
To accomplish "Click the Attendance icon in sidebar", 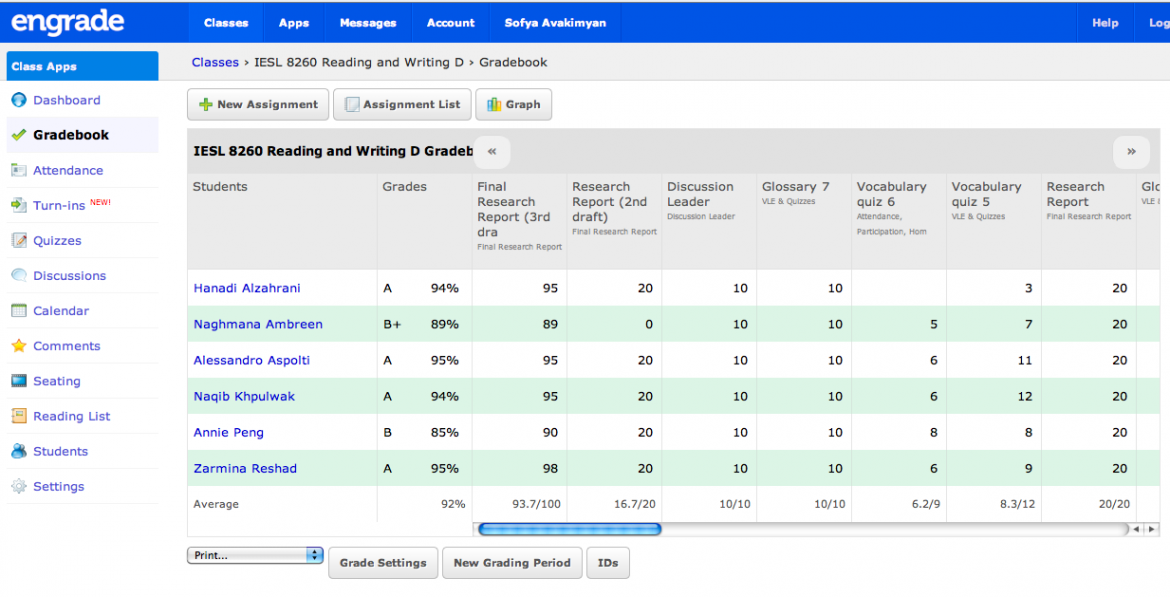I will 19,170.
